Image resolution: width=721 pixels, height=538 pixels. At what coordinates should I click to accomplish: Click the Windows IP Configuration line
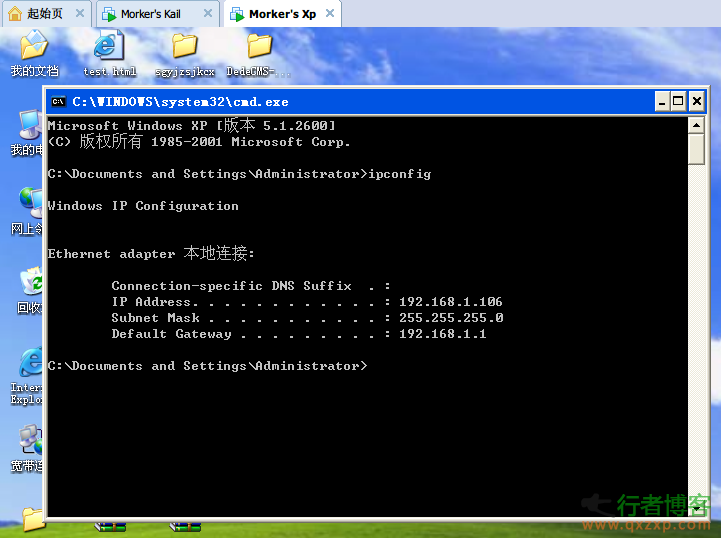pyautogui.click(x=143, y=206)
